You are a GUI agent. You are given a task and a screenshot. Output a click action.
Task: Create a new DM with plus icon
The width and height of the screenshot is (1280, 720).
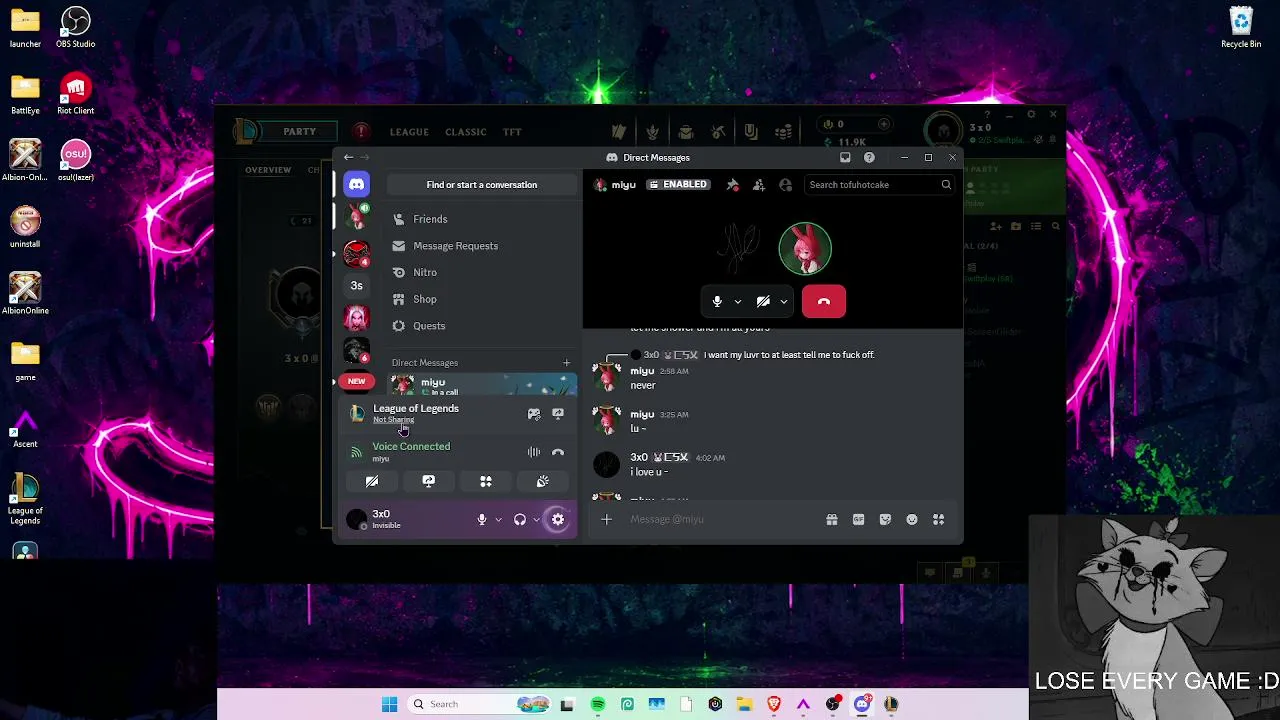(566, 363)
